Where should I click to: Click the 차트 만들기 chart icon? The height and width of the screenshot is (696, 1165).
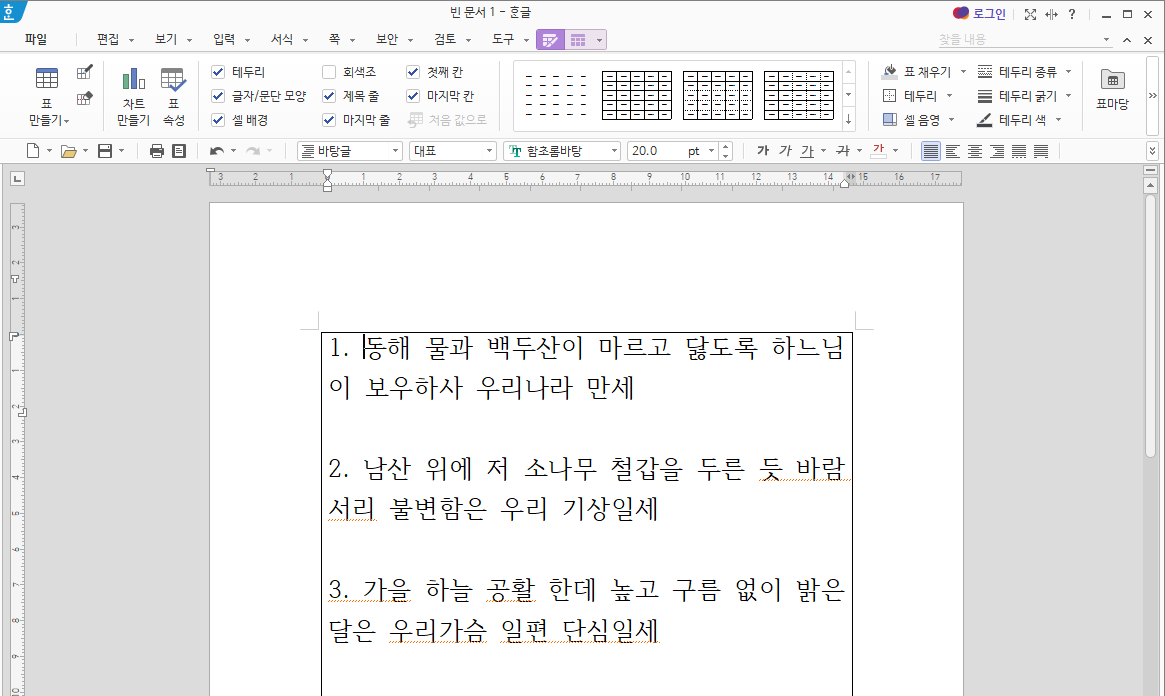click(134, 96)
